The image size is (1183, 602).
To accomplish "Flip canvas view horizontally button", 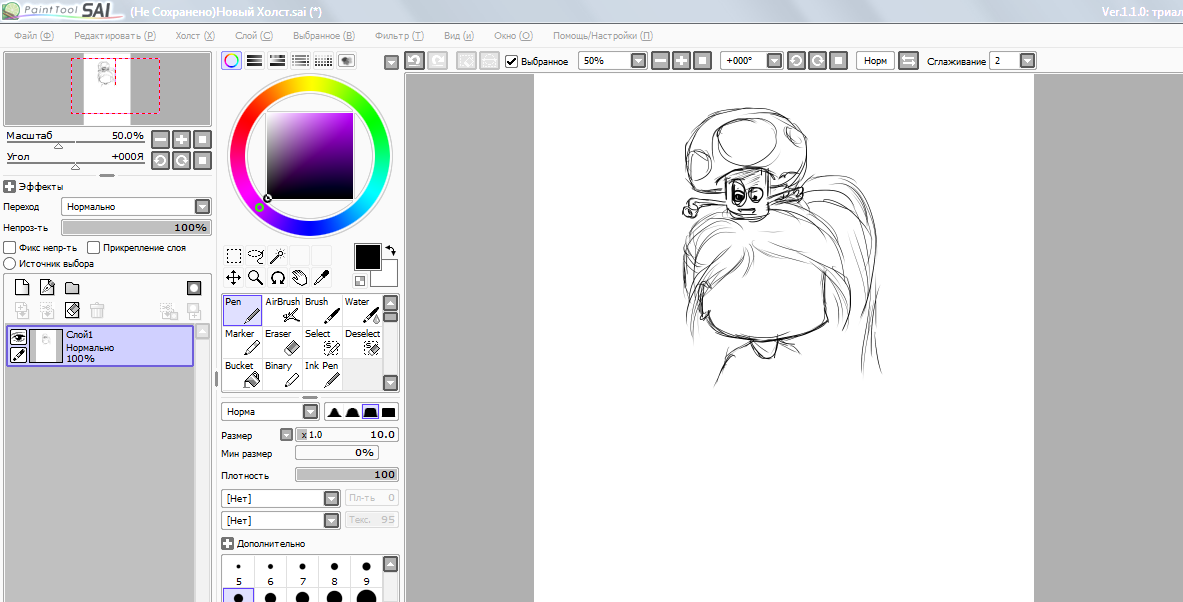I will [908, 60].
